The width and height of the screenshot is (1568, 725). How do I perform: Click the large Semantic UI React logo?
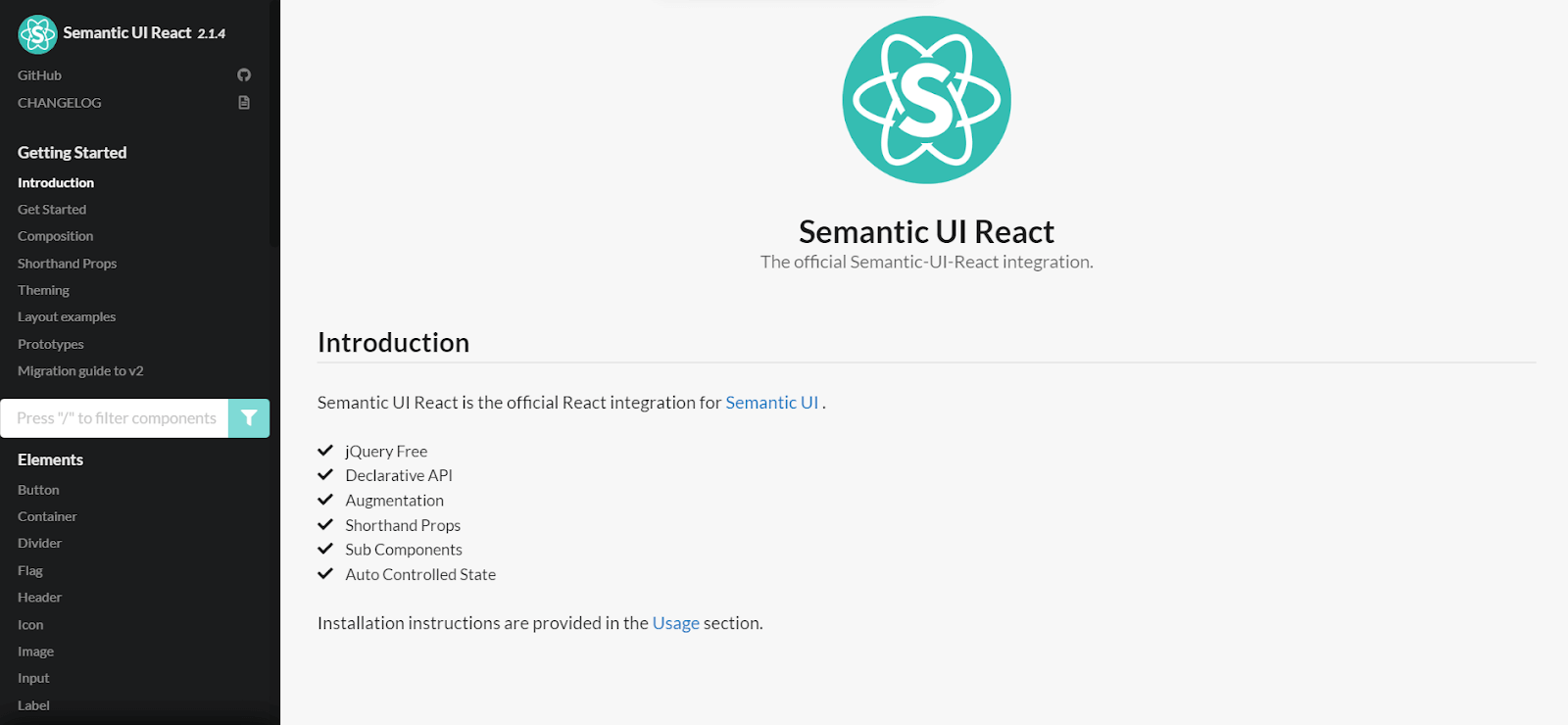pyautogui.click(x=925, y=99)
